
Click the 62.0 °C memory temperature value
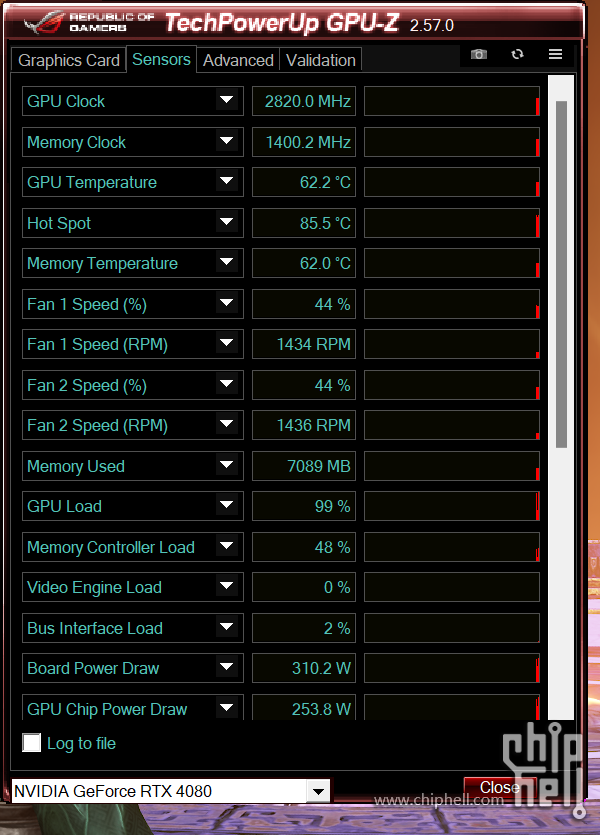(304, 263)
